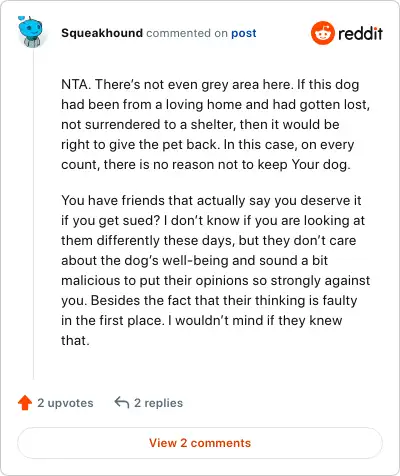Open Squeakhound's blue Snoo avatar
The image size is (400, 476).
click(x=30, y=31)
